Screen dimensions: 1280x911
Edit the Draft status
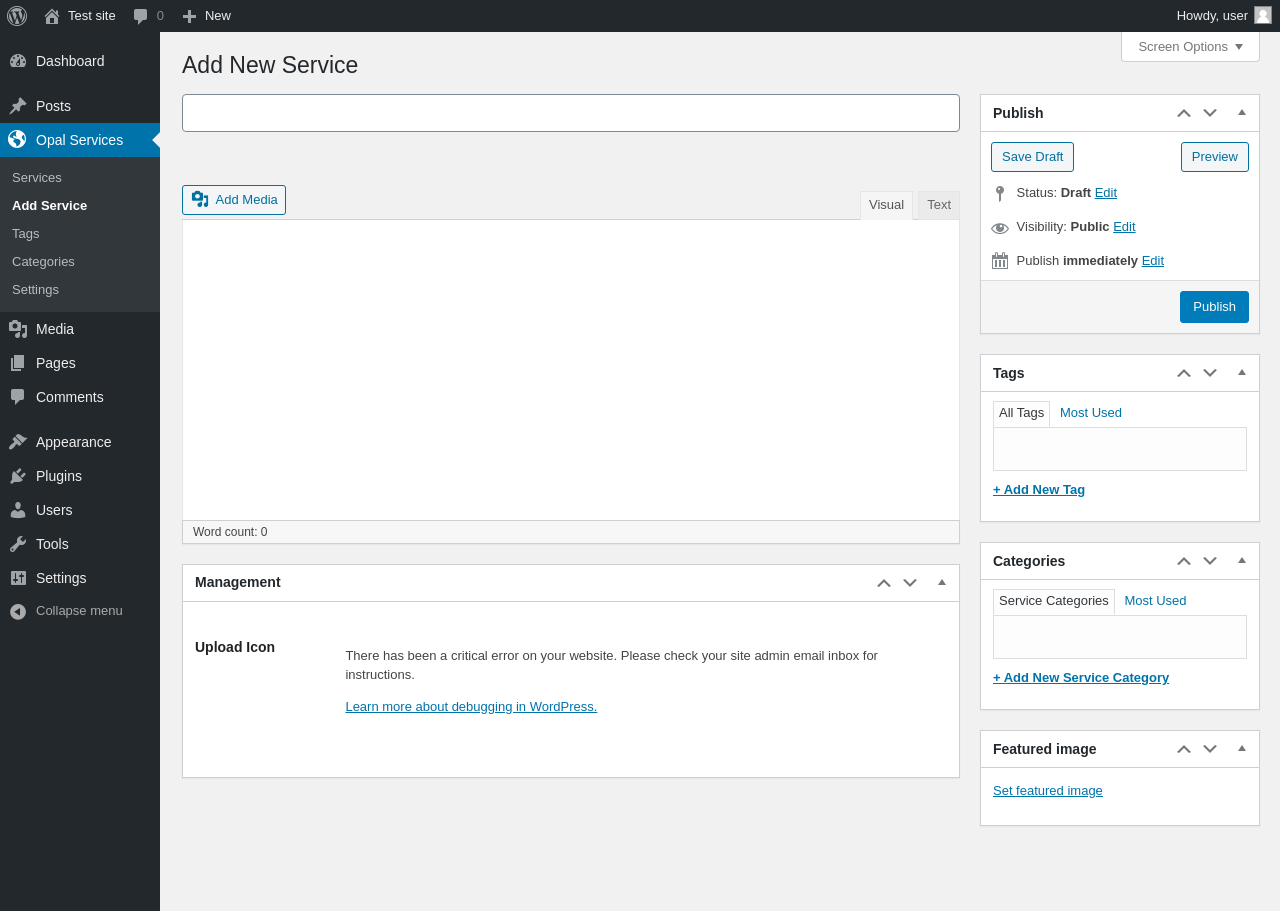coord(1106,193)
